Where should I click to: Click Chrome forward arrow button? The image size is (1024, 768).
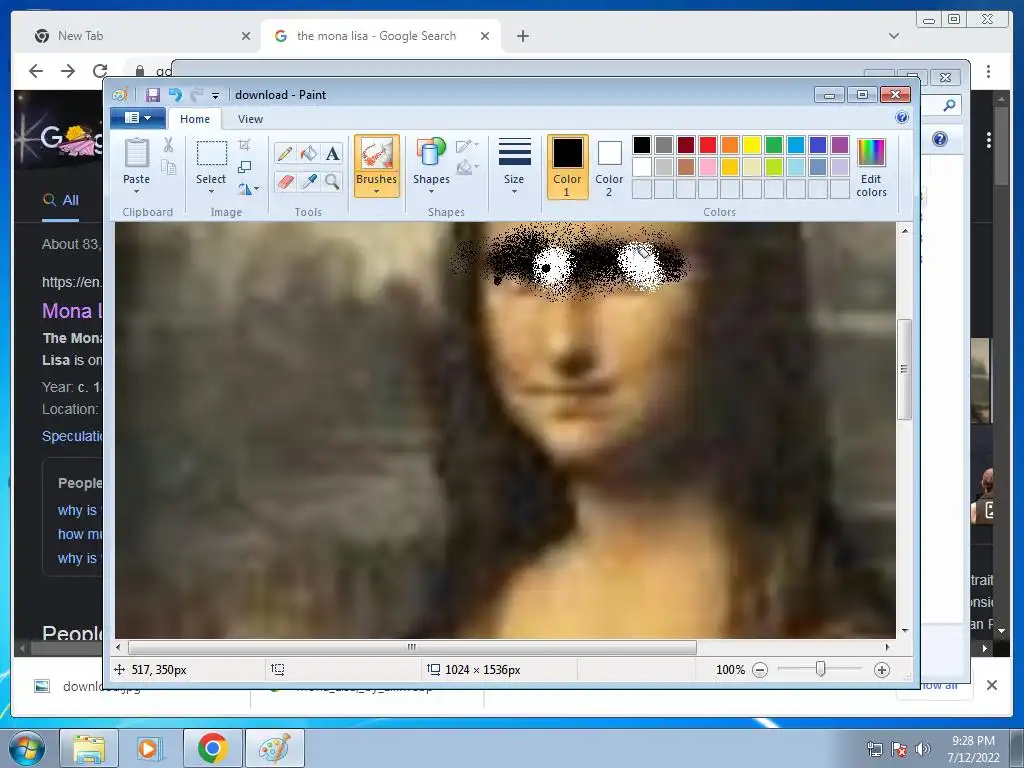[x=68, y=71]
